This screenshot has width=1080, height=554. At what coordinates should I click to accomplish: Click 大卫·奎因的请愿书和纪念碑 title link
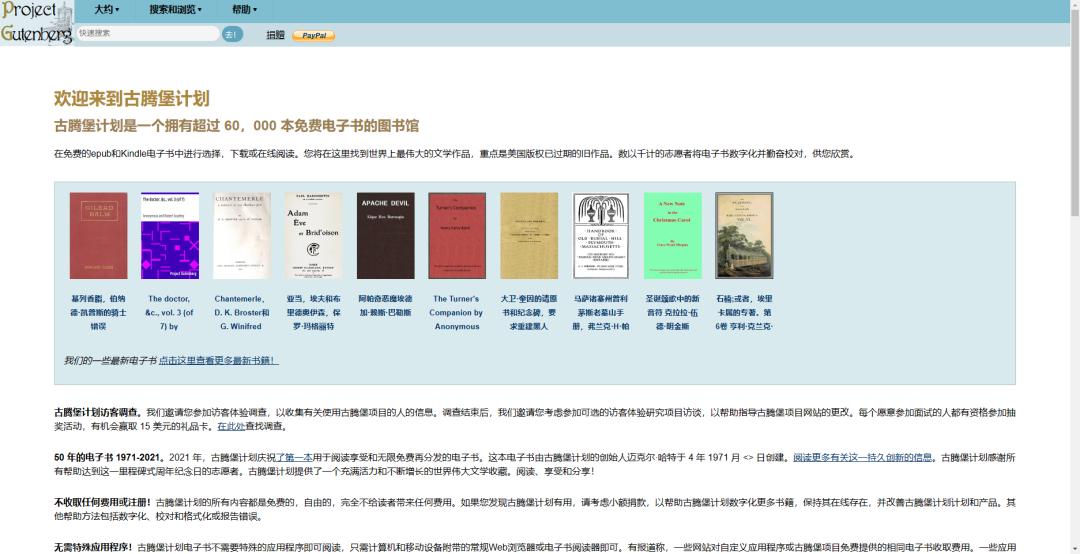point(529,313)
